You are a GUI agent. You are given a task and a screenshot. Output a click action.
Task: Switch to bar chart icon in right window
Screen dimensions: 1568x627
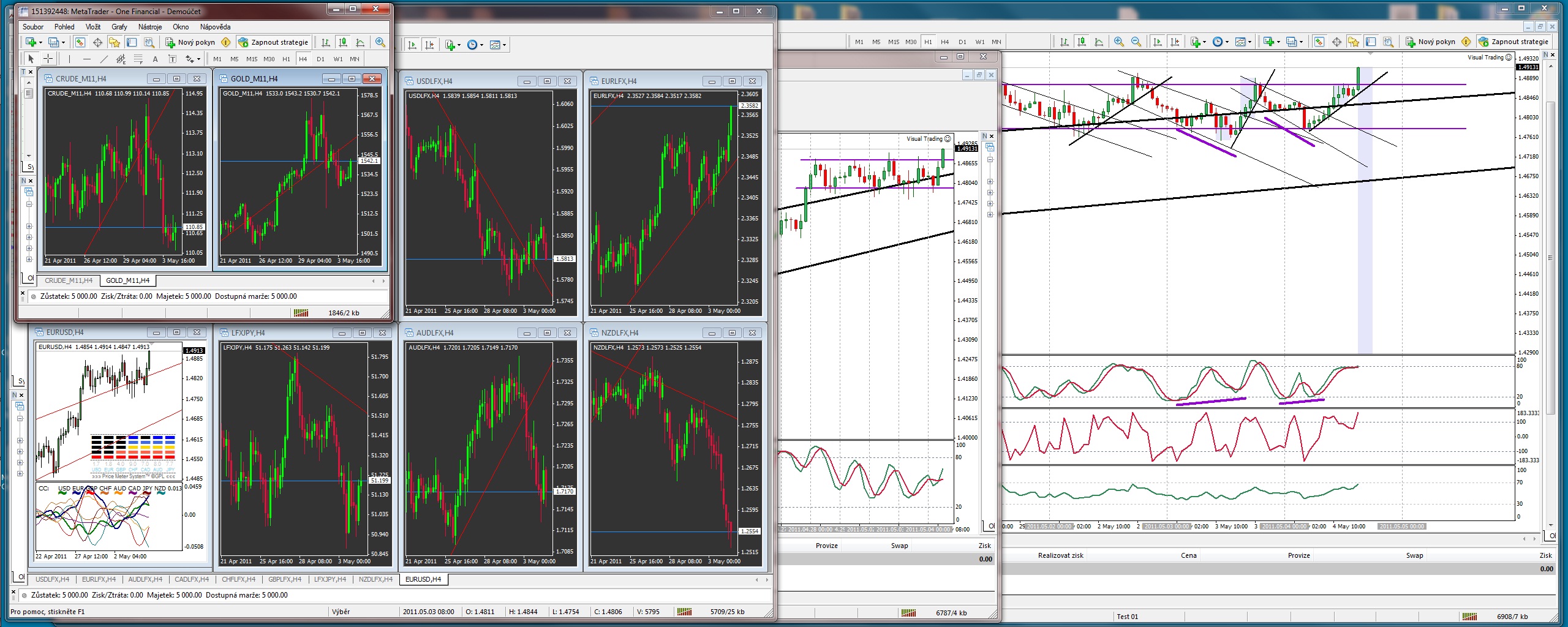pos(1064,42)
